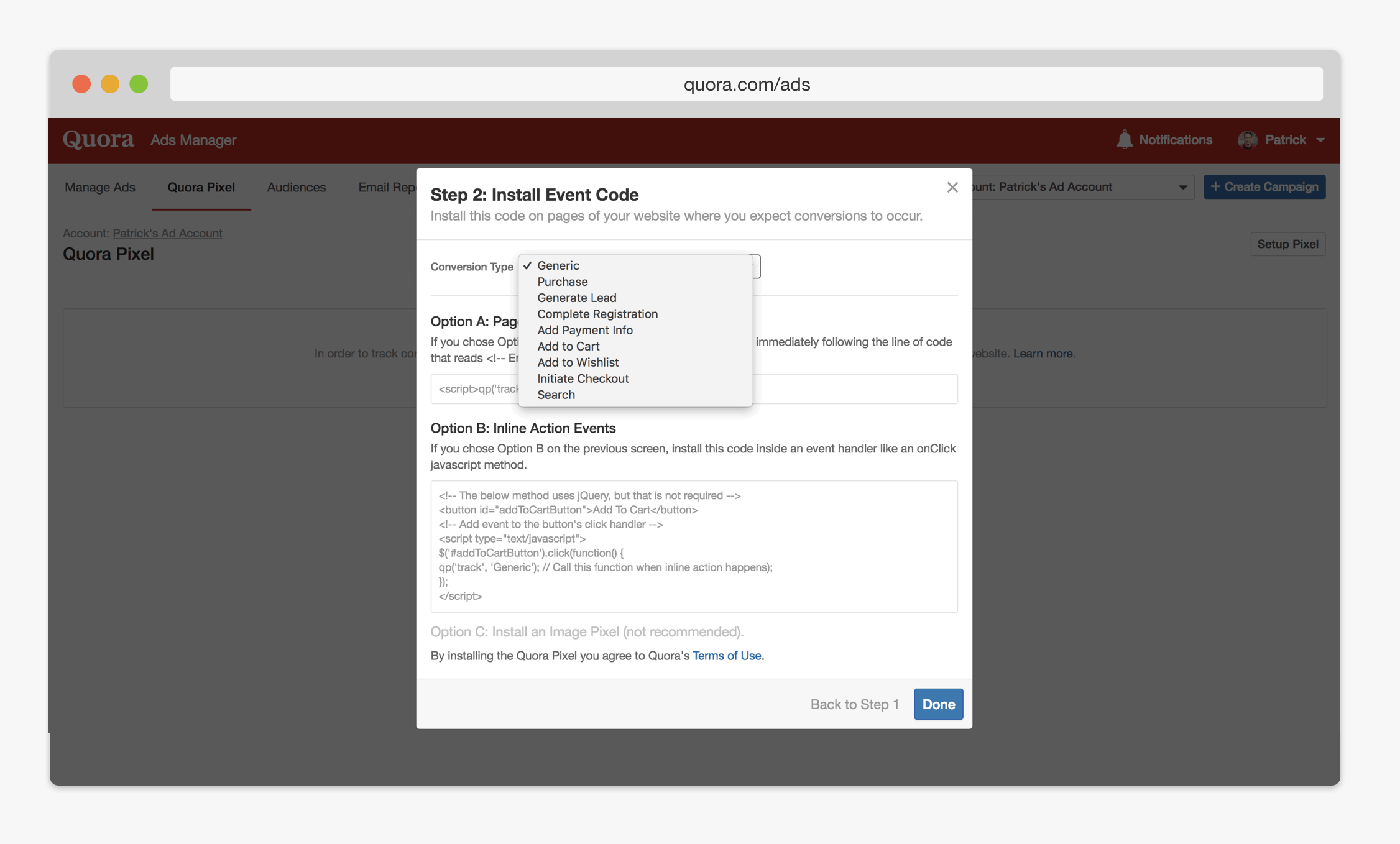Click the red window close dot
This screenshot has width=1400, height=844.
tap(81, 84)
